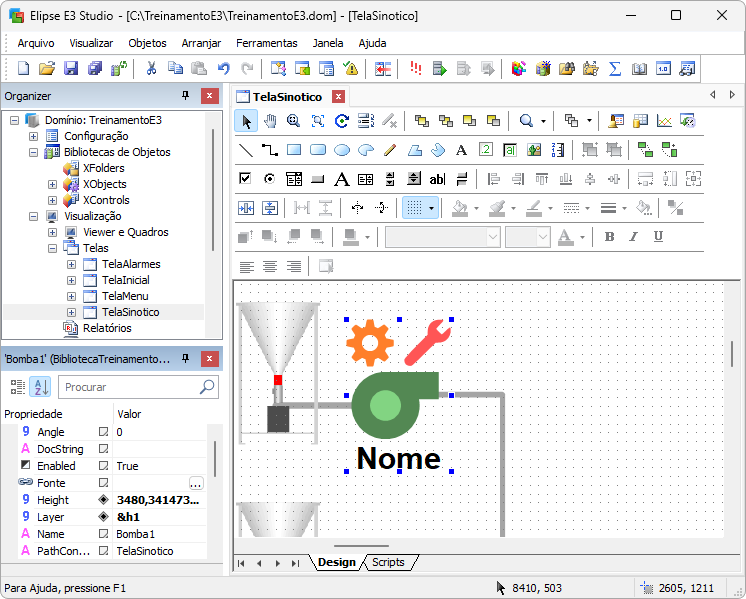Click the large A text tool
Image resolution: width=746 pixels, height=599 pixels.
[341, 179]
